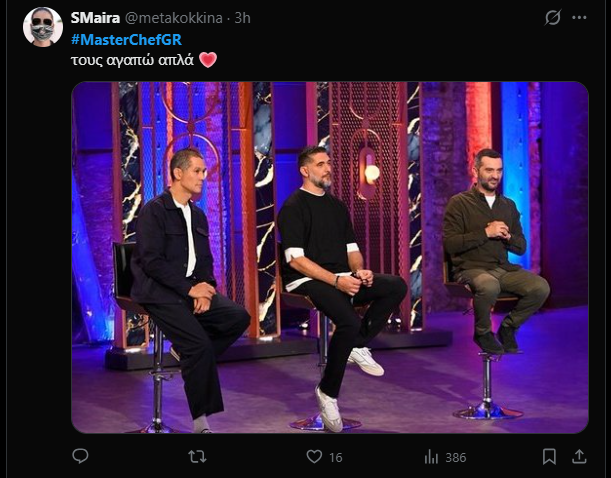View the tweet analytics bar-chart icon
Image resolution: width=611 pixels, height=478 pixels.
click(432, 456)
